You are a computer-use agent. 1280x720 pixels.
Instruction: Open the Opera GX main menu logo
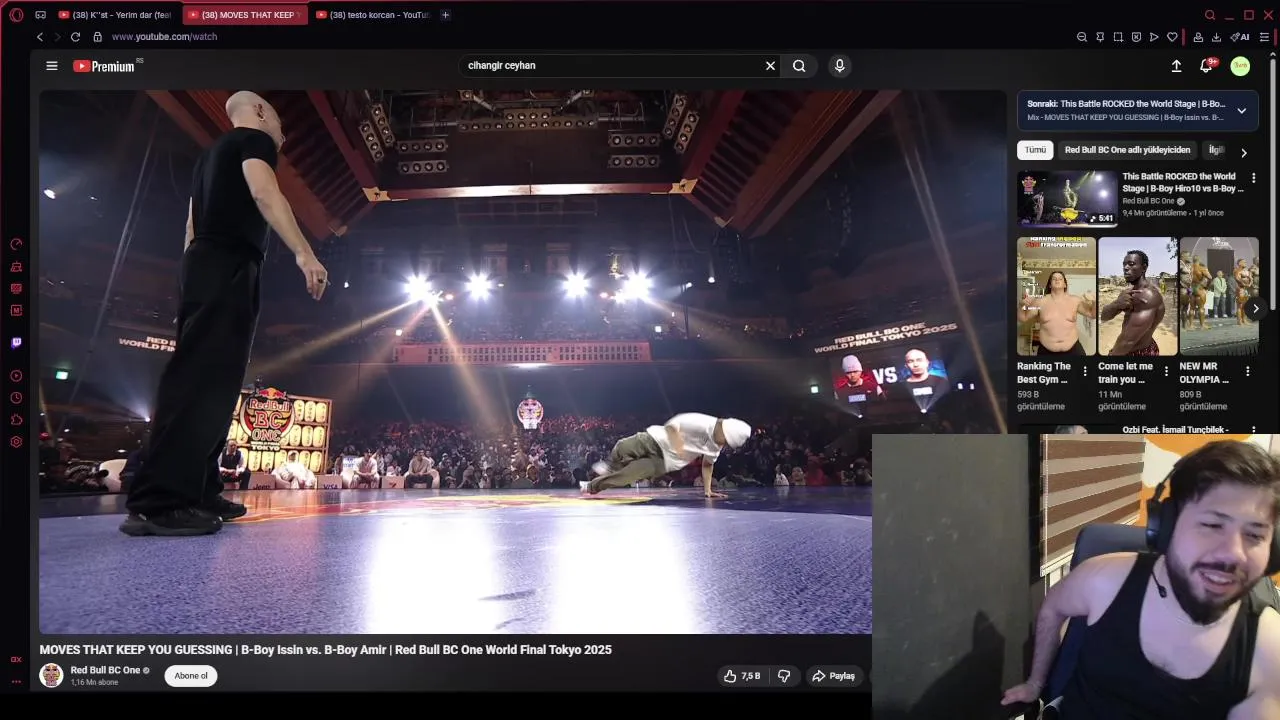click(16, 15)
